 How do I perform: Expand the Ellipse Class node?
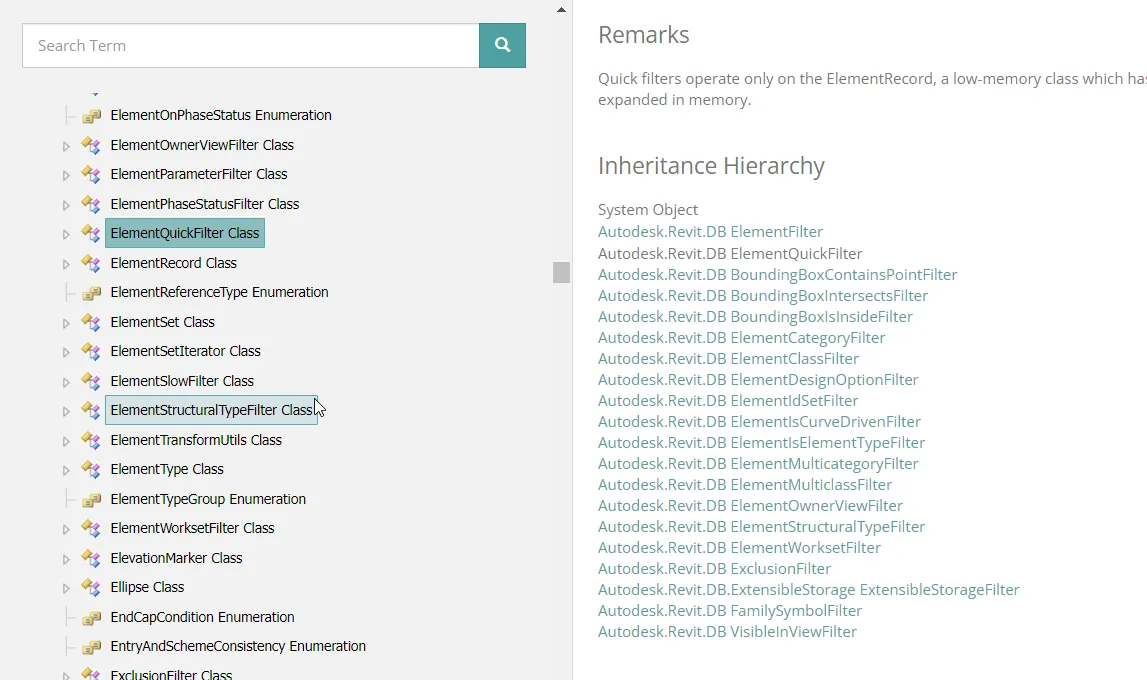66,589
